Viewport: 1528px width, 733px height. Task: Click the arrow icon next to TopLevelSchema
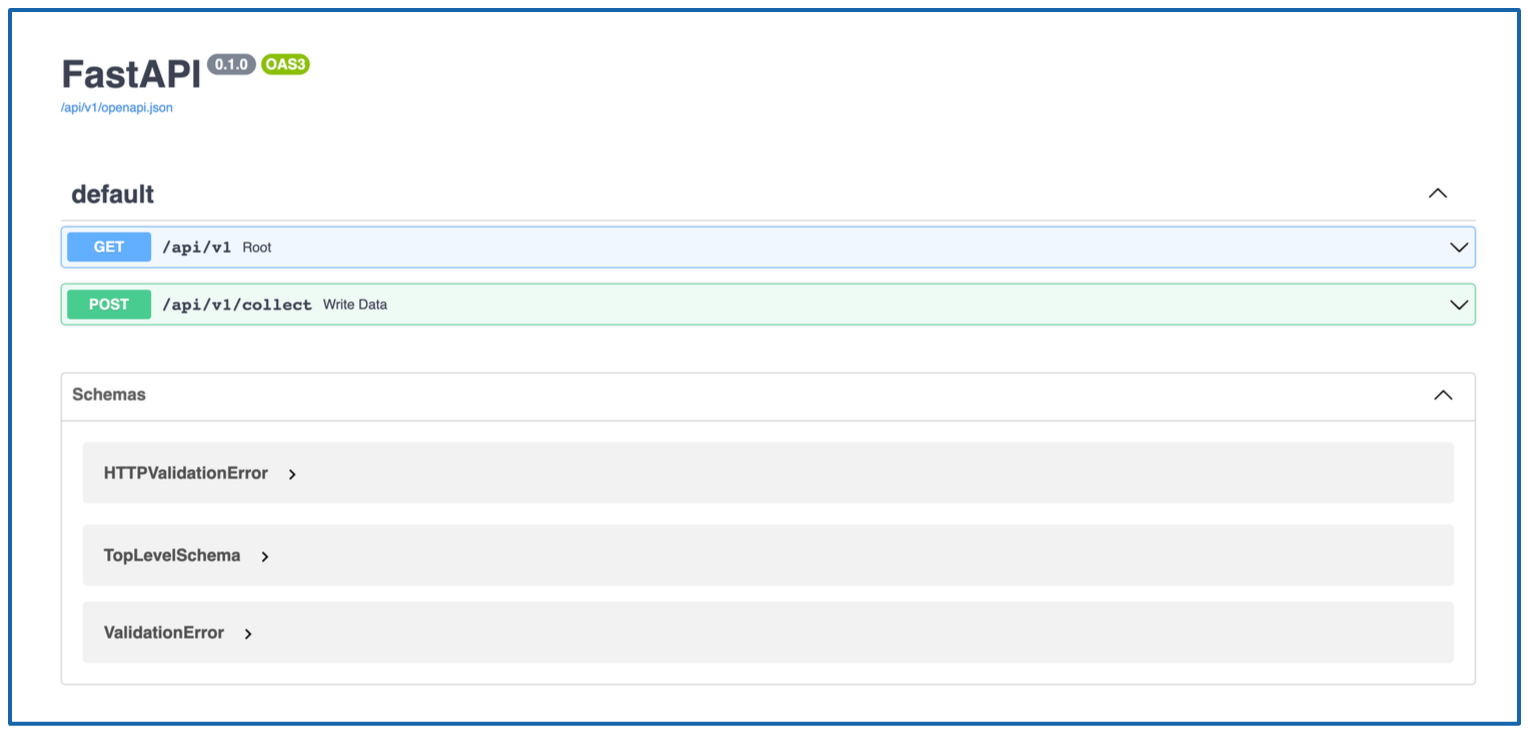coord(264,557)
